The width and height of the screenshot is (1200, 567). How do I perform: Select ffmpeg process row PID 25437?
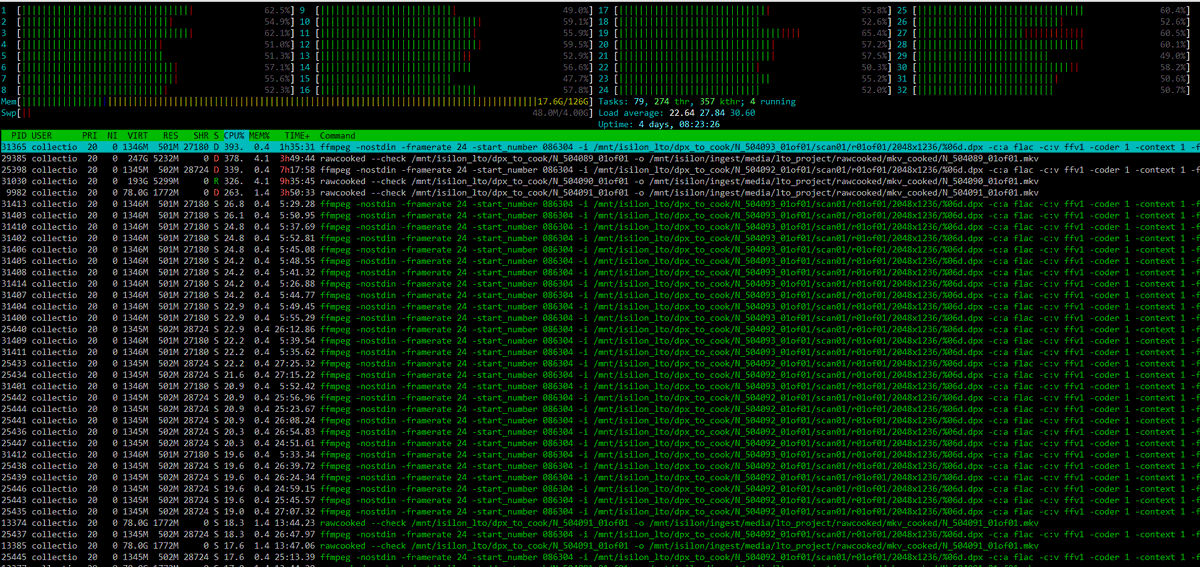600,536
